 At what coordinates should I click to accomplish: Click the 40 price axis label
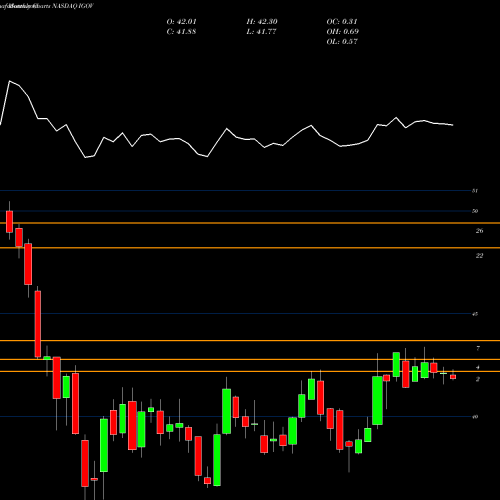pos(475,417)
